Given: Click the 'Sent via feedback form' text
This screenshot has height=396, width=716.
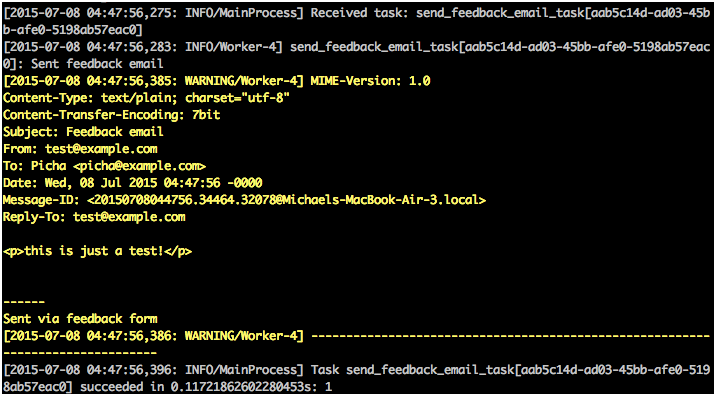Looking at the screenshot, I should click(80, 319).
